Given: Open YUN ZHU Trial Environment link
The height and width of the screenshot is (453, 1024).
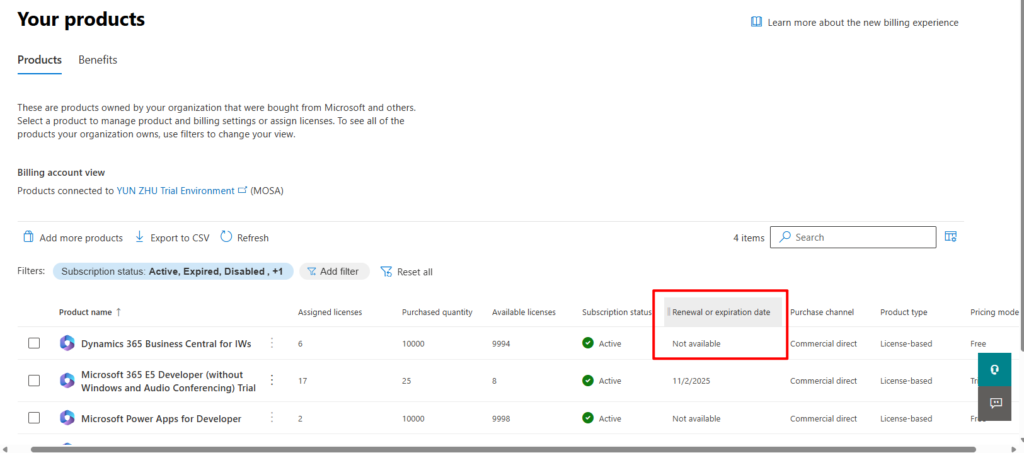Looking at the screenshot, I should pos(175,190).
